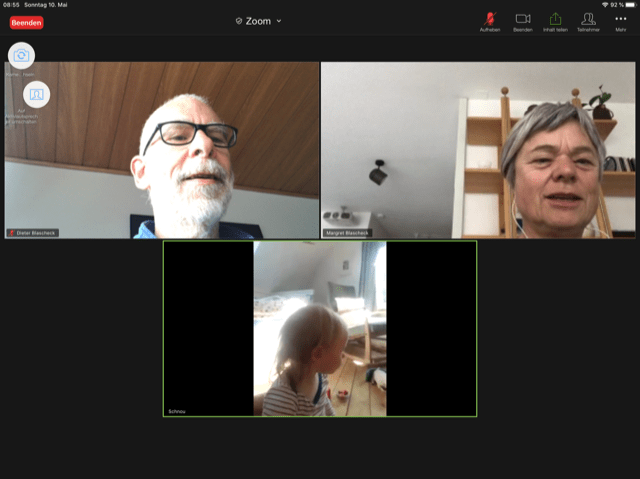The image size is (640, 479).
Task: Click the Margret Blascheck name label
Action: coord(346,233)
